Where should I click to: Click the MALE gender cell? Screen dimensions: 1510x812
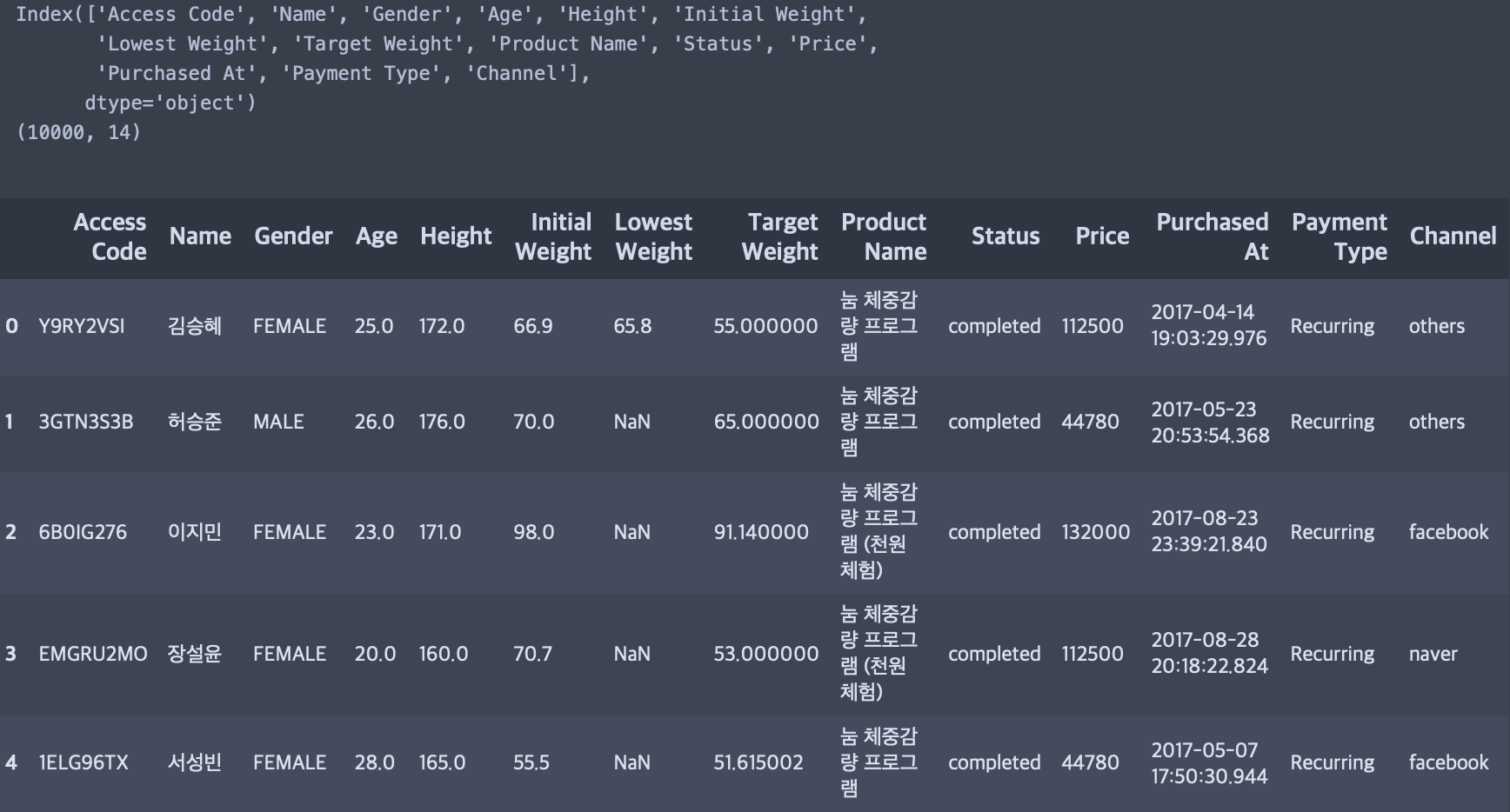278,422
